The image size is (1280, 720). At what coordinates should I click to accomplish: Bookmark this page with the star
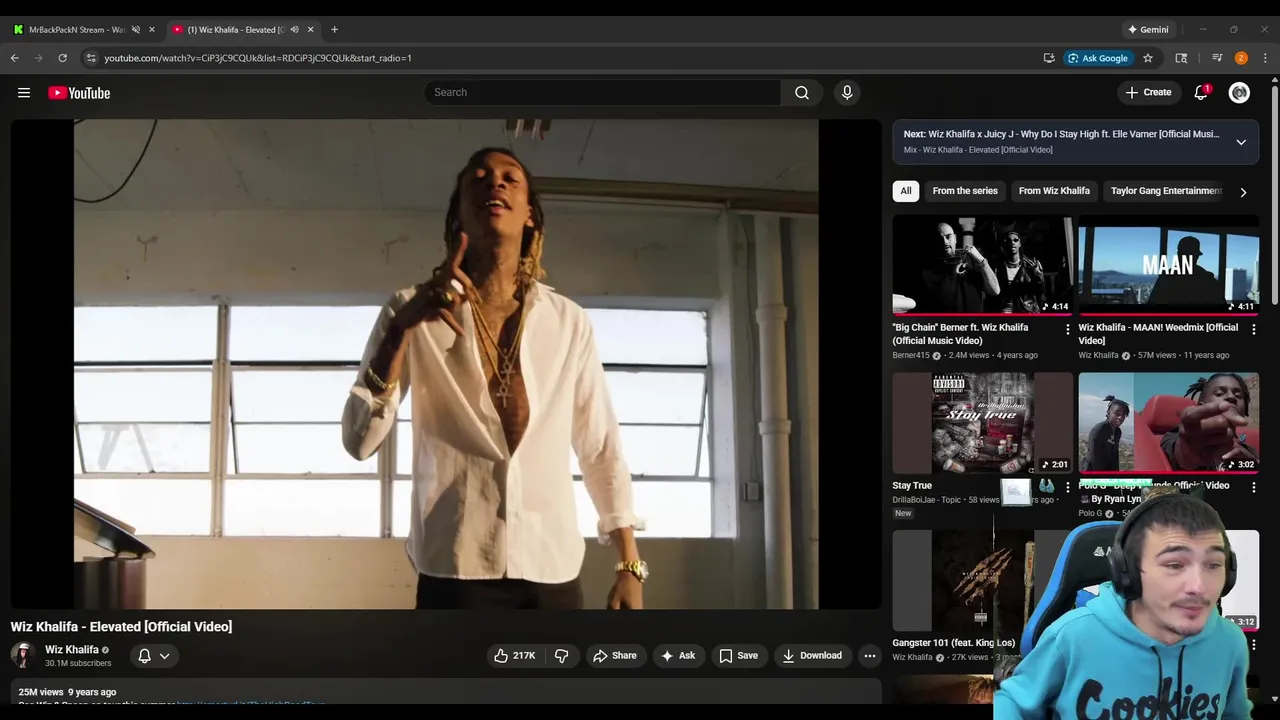tap(1148, 58)
